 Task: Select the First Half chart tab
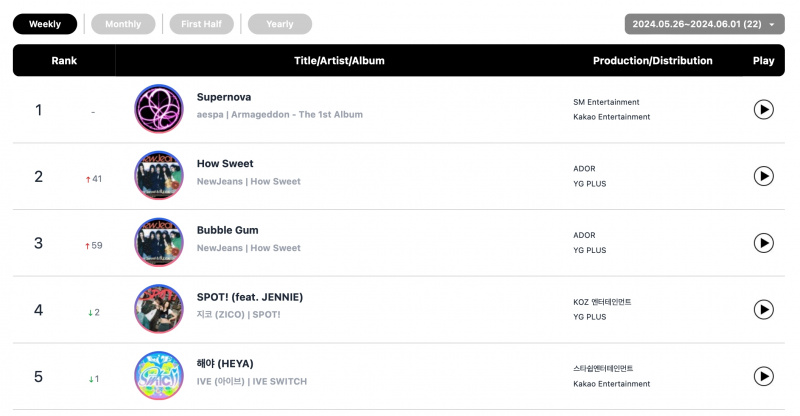coord(202,24)
